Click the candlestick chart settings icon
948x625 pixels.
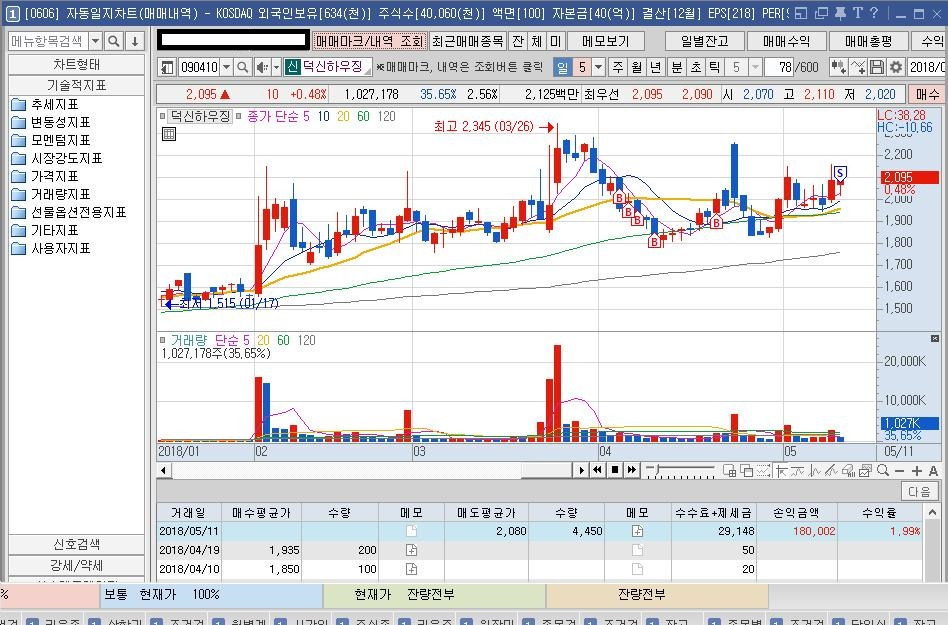[839, 67]
